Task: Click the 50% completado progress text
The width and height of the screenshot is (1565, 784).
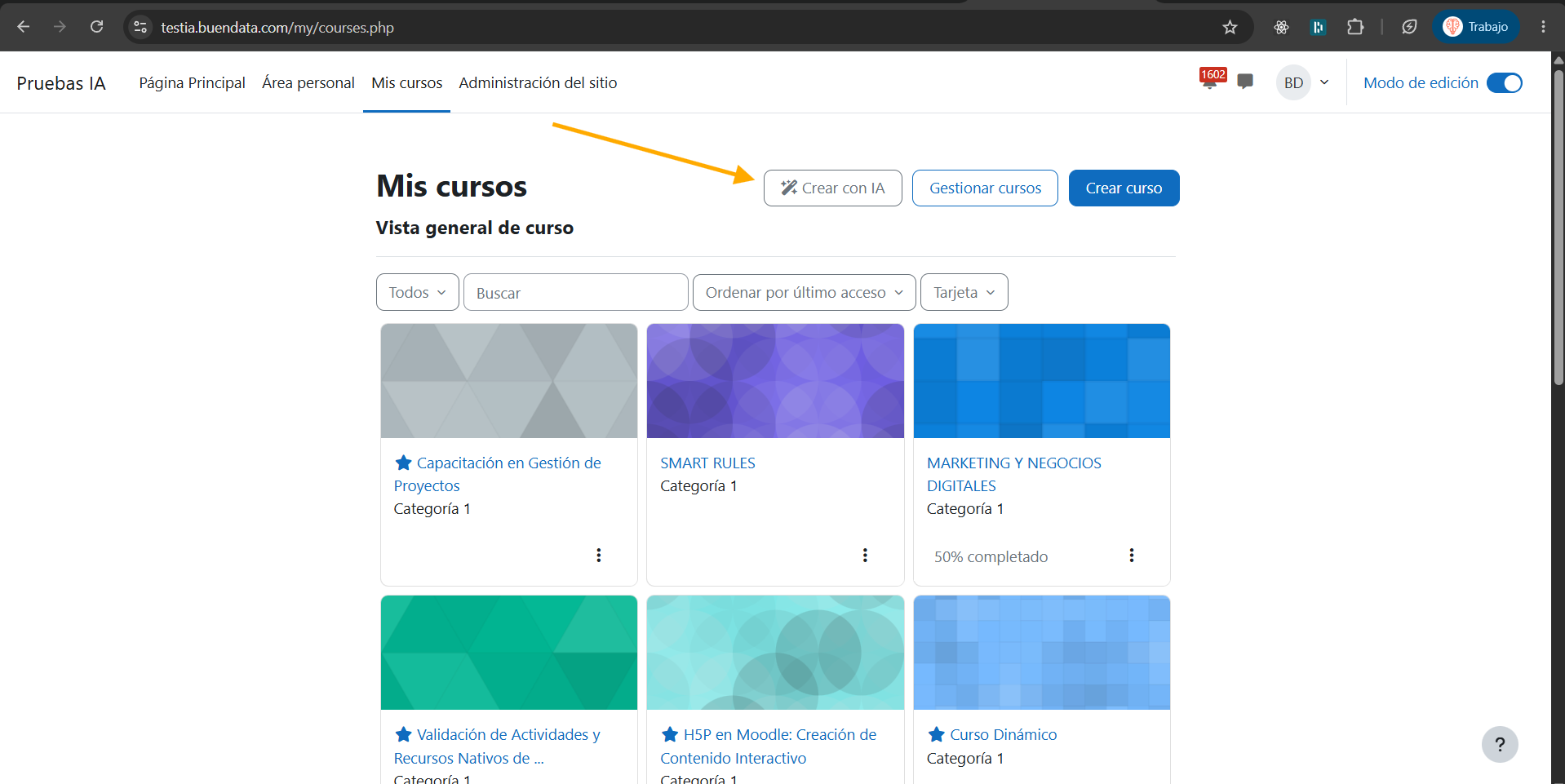Action: (x=991, y=556)
